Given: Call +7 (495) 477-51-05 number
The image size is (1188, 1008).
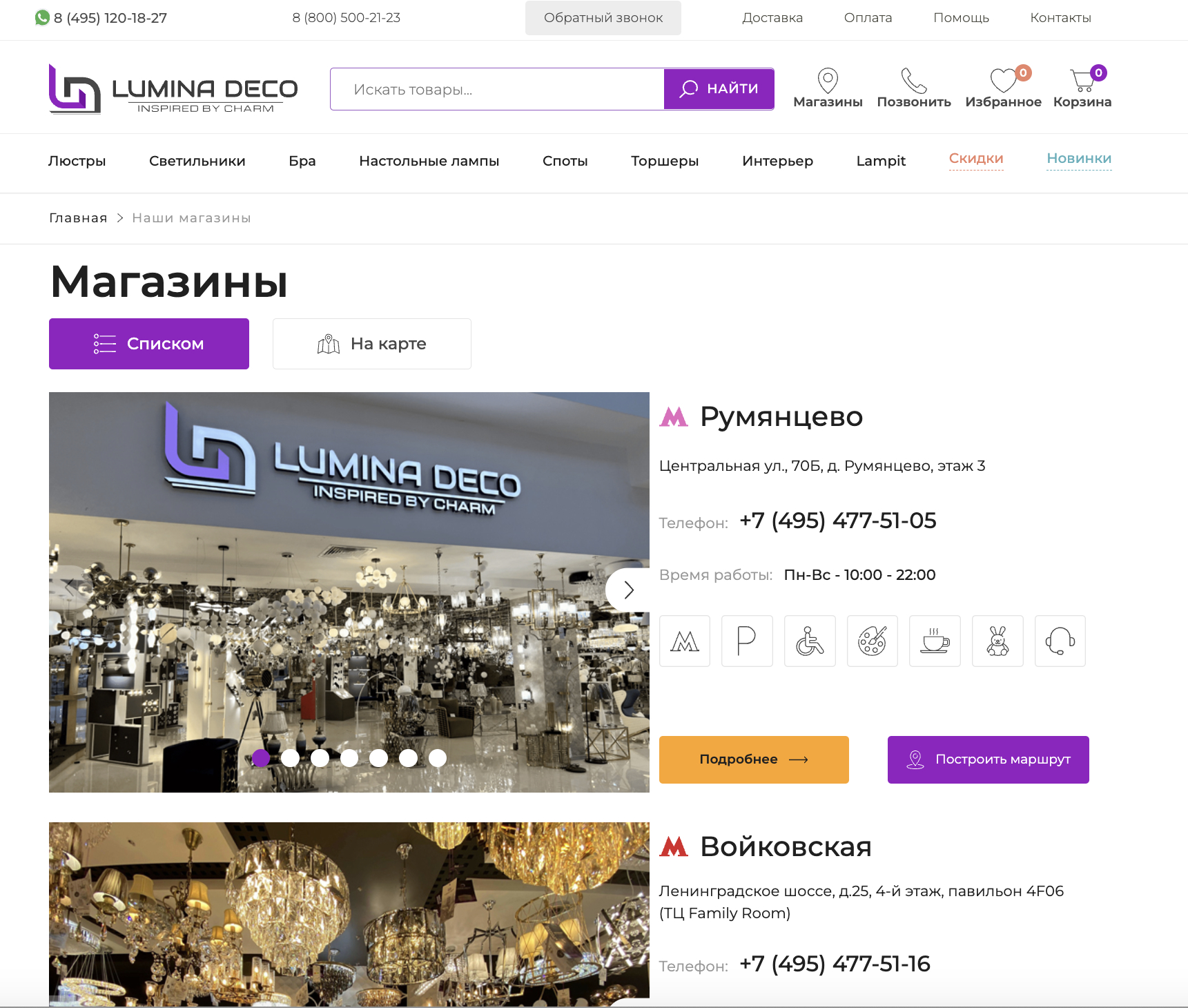Looking at the screenshot, I should coord(838,521).
